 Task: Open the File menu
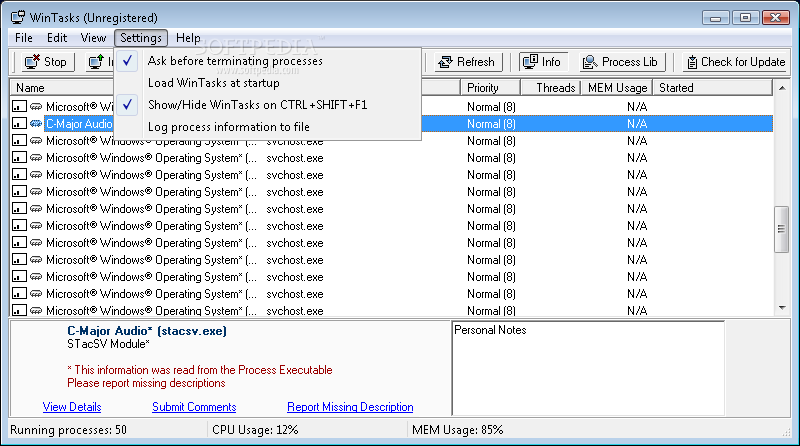click(23, 38)
